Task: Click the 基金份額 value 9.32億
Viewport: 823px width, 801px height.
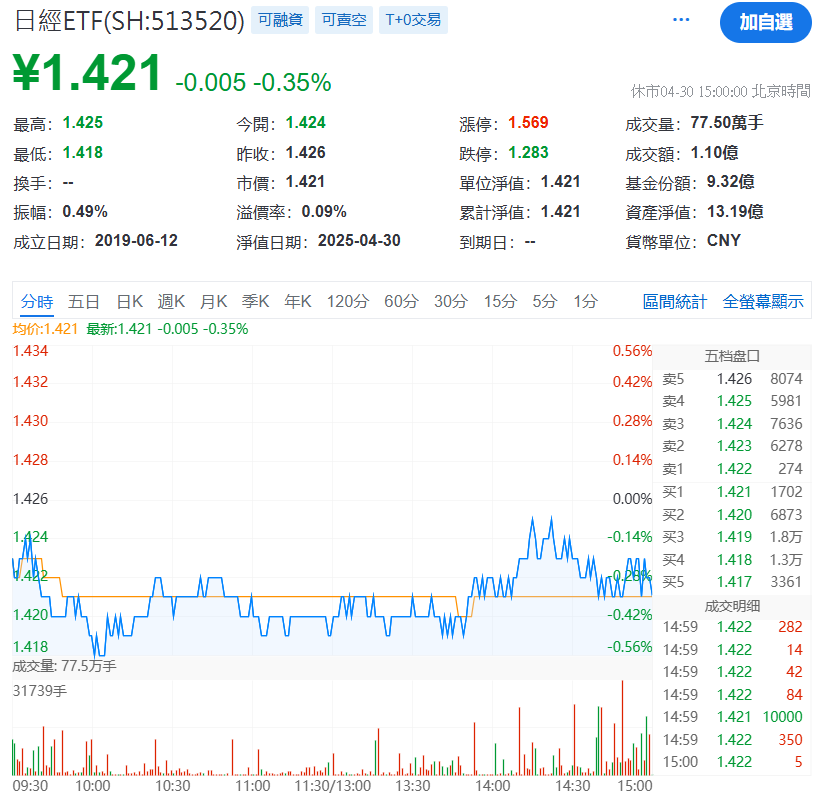Action: tap(730, 182)
